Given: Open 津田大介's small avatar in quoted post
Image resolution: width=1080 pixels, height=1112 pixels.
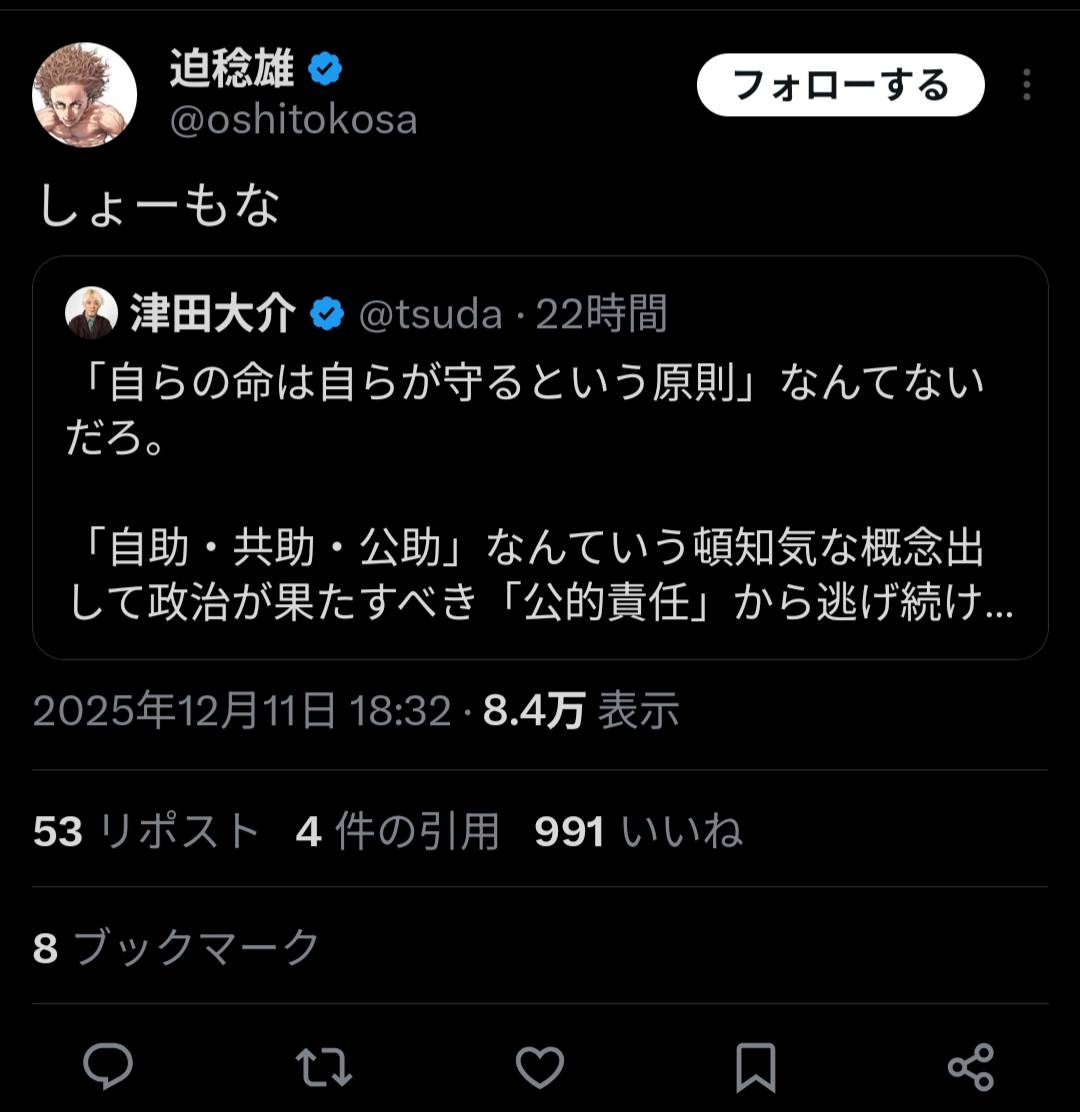Looking at the screenshot, I should [91, 314].
